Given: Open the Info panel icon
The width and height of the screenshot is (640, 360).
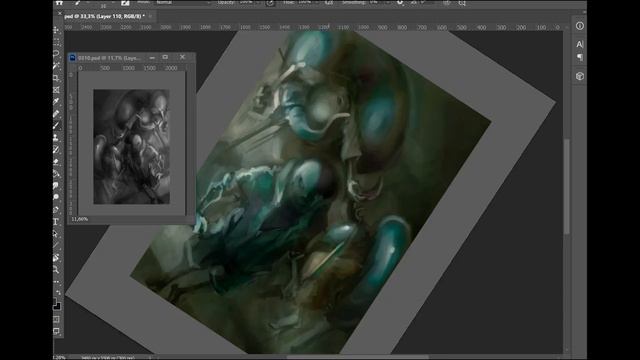Looking at the screenshot, I should coord(580,26).
